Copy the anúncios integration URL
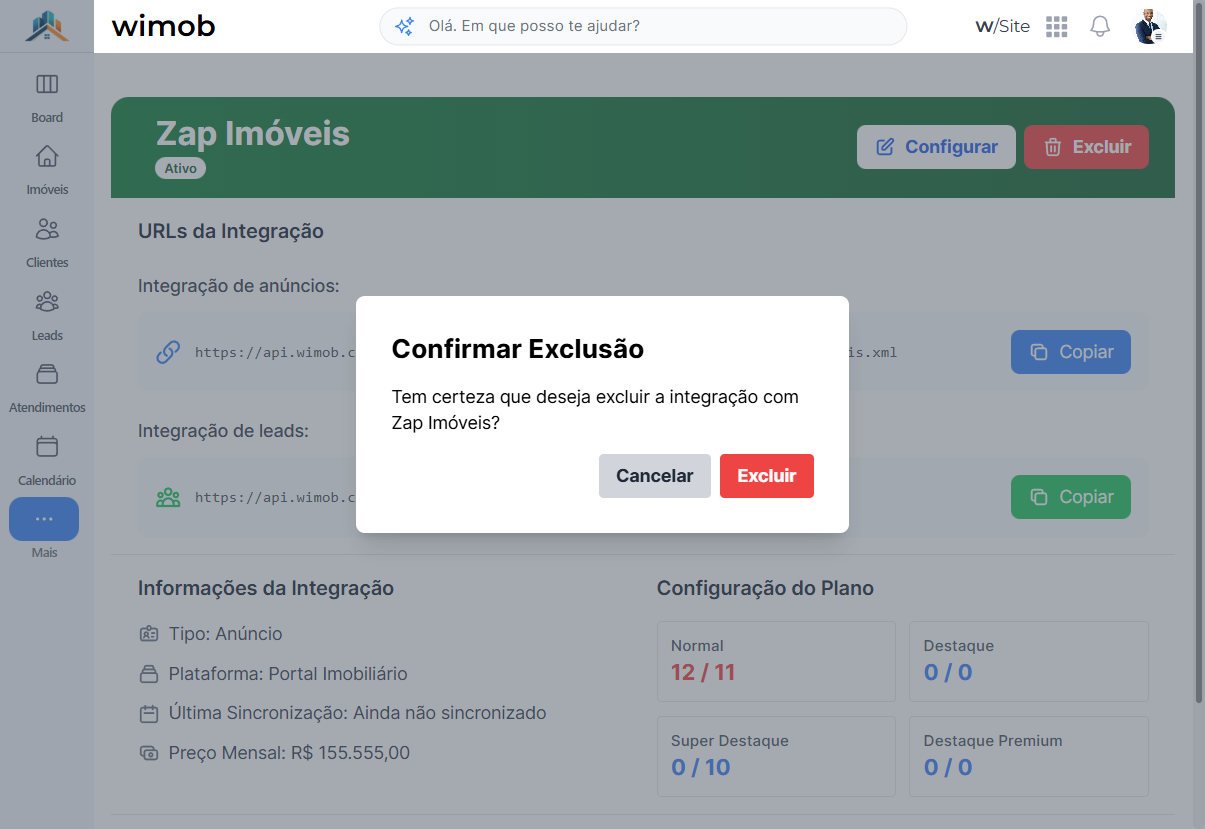The width and height of the screenshot is (1205, 829). point(1071,352)
